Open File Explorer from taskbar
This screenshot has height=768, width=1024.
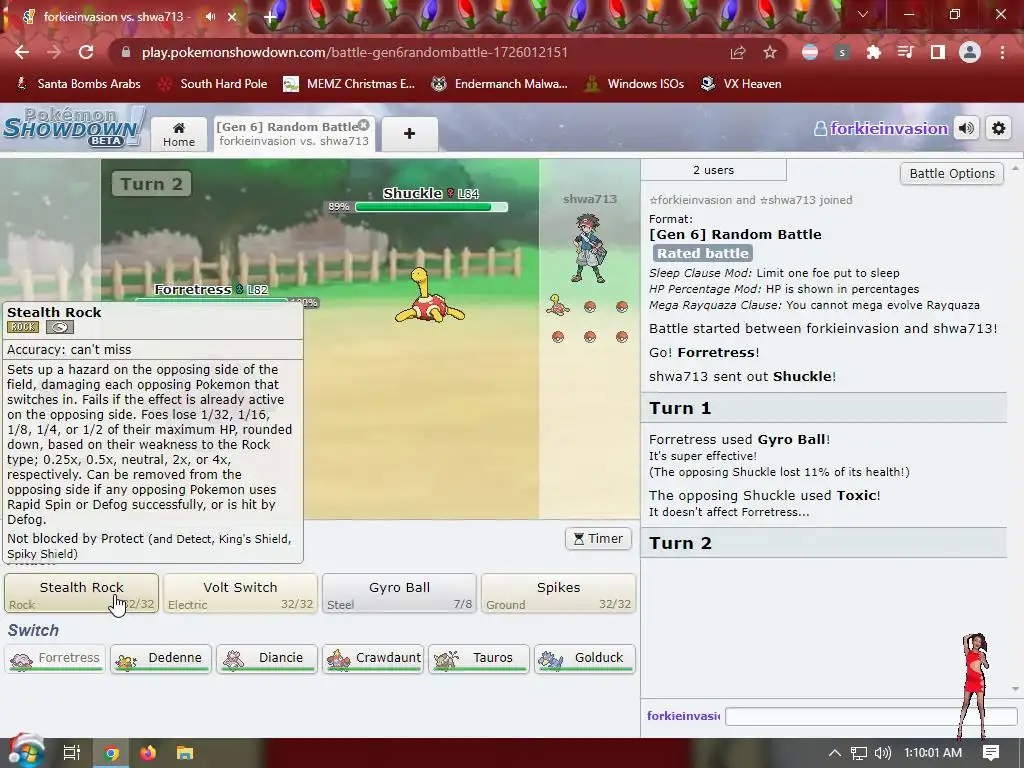[x=185, y=754]
